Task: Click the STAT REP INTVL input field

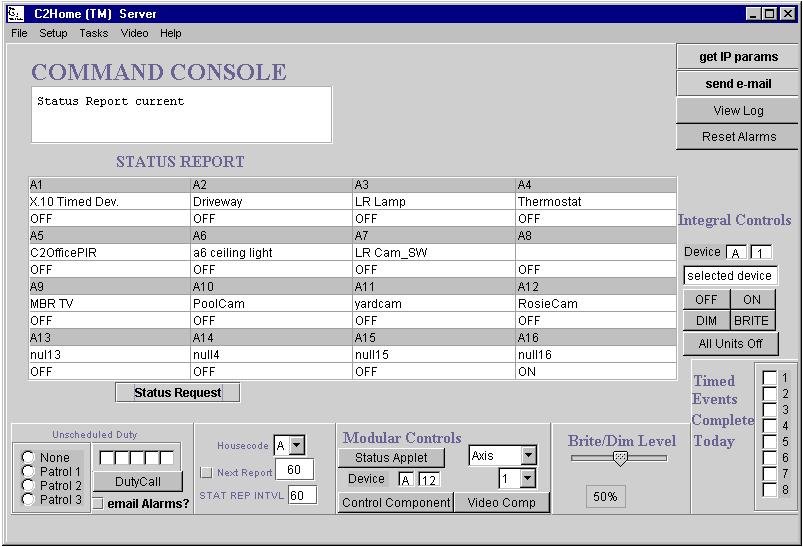Action: tap(302, 495)
